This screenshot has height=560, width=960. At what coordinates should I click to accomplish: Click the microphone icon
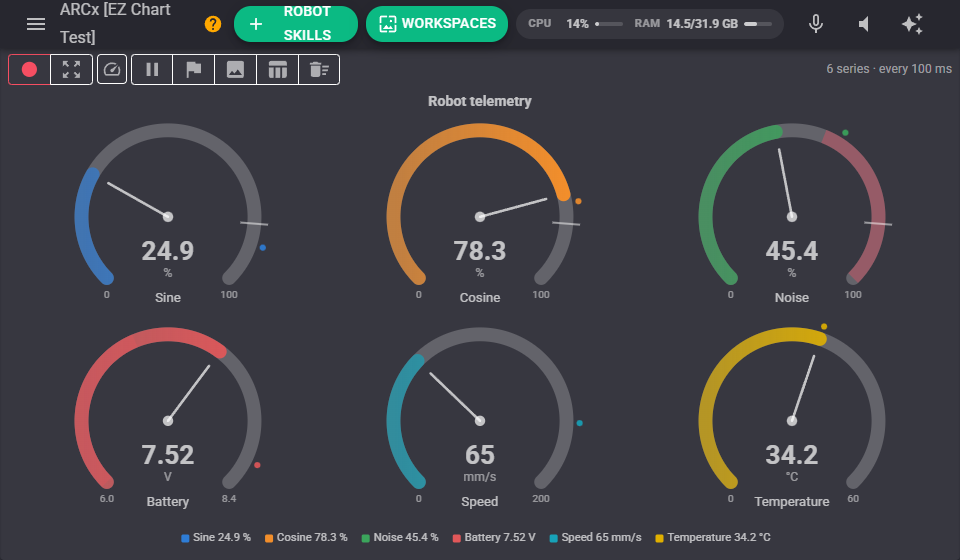[x=816, y=24]
